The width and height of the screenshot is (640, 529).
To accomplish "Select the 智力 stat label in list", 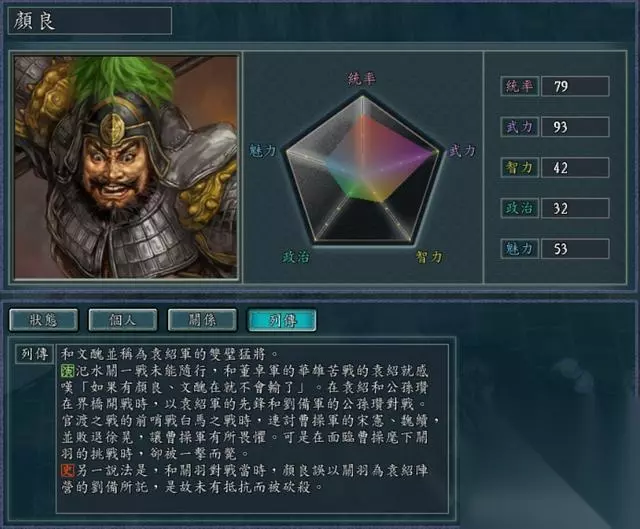I will (520, 167).
